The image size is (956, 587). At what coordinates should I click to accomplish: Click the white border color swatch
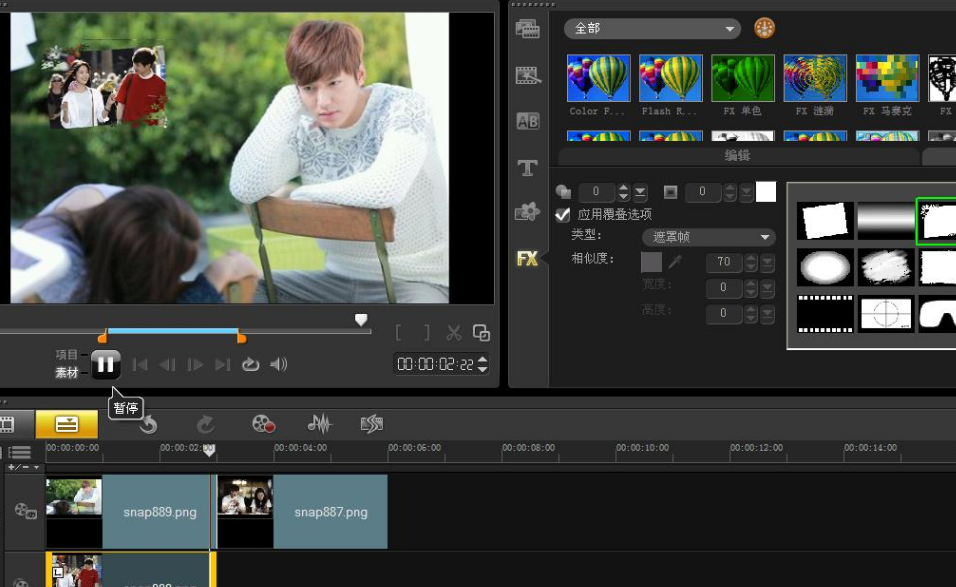[766, 192]
